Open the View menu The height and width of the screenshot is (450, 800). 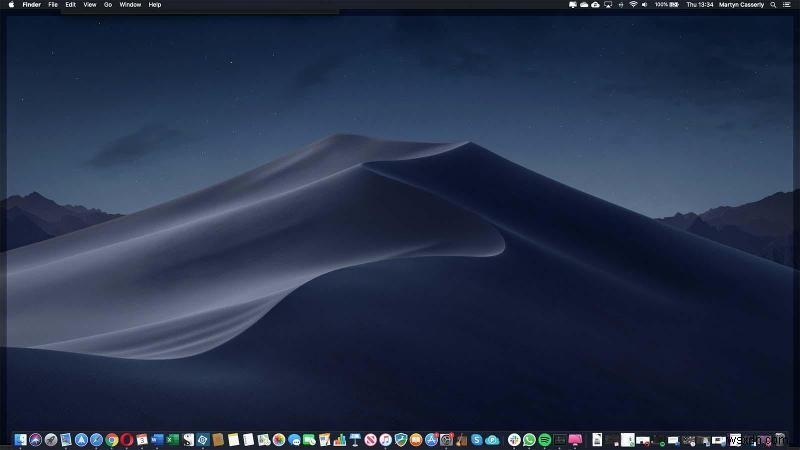[x=90, y=5]
